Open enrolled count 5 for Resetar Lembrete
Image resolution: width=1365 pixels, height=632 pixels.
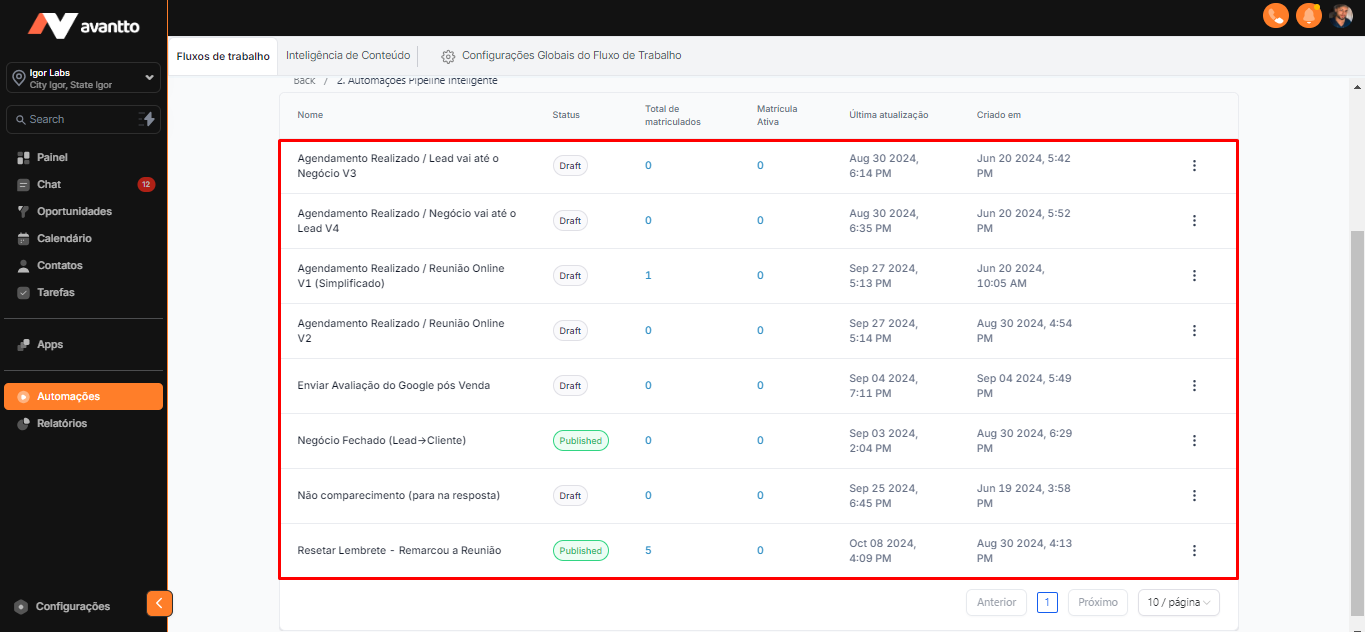pos(648,550)
